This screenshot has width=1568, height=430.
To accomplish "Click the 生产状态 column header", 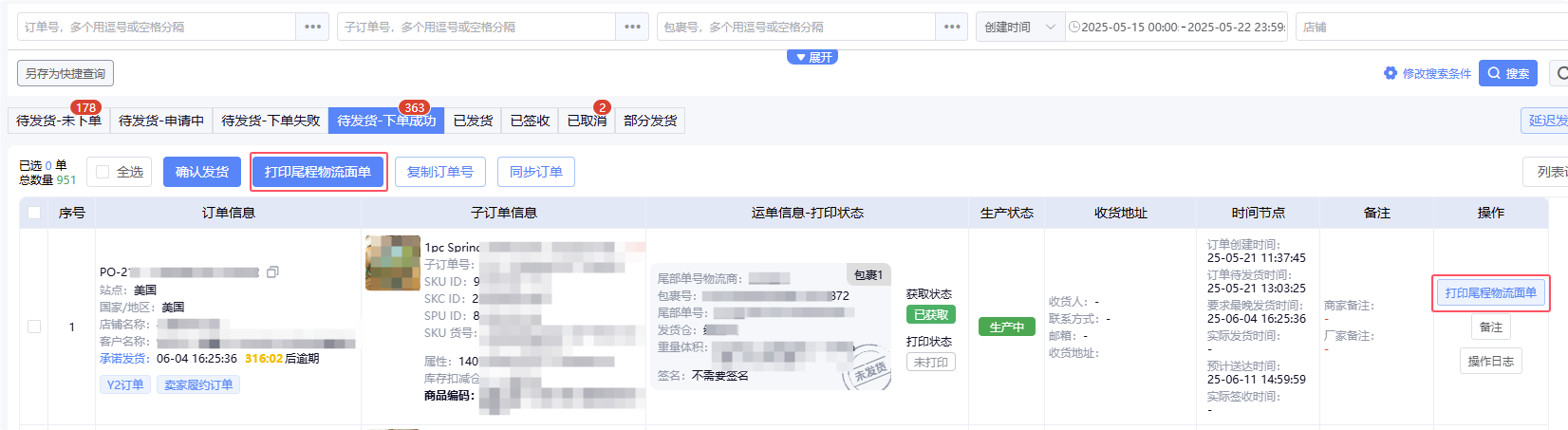I will click(1007, 213).
